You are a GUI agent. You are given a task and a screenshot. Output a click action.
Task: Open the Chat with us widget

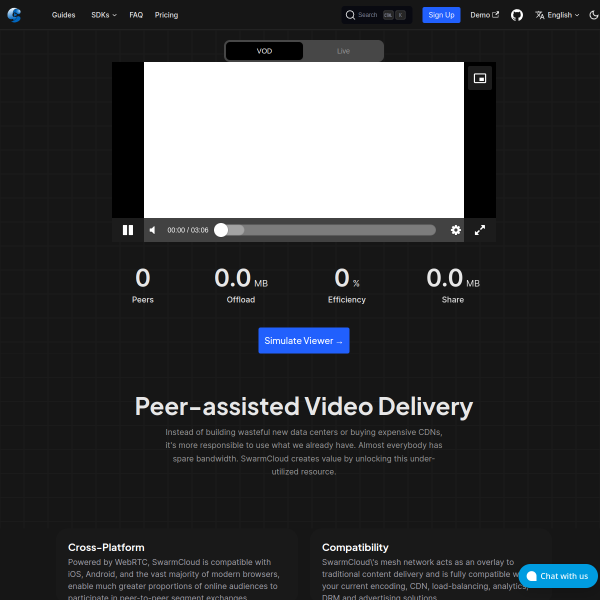pyautogui.click(x=558, y=576)
